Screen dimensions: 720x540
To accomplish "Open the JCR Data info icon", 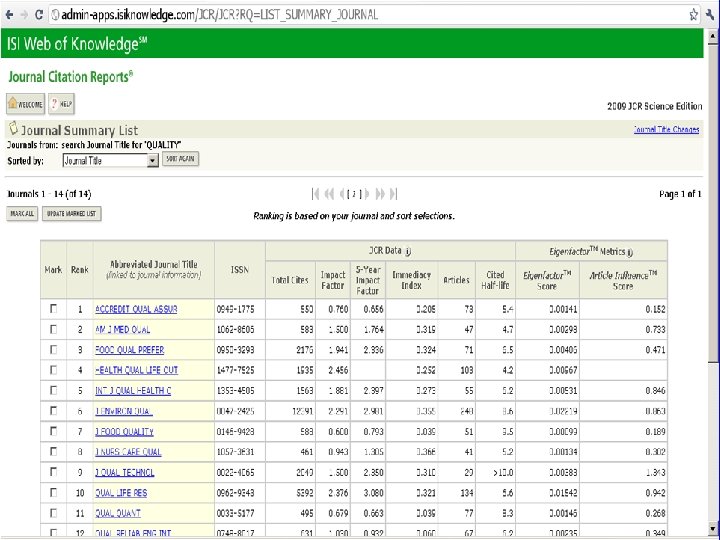I will [408, 251].
